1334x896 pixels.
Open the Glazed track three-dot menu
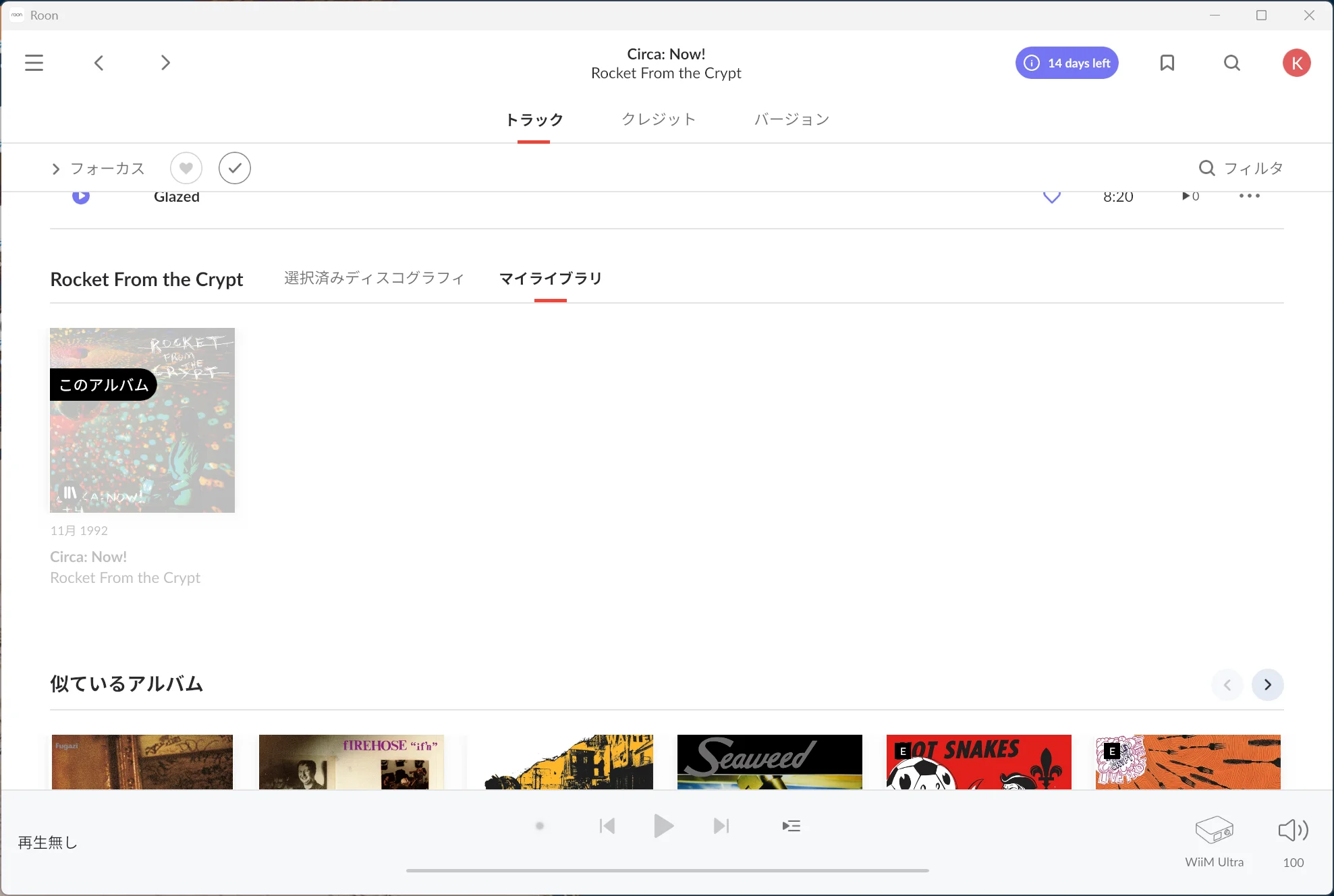[x=1249, y=196]
